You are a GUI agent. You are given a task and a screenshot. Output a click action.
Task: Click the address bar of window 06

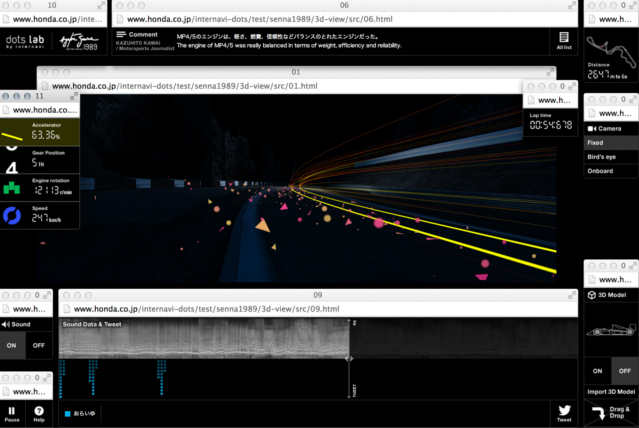pos(345,19)
